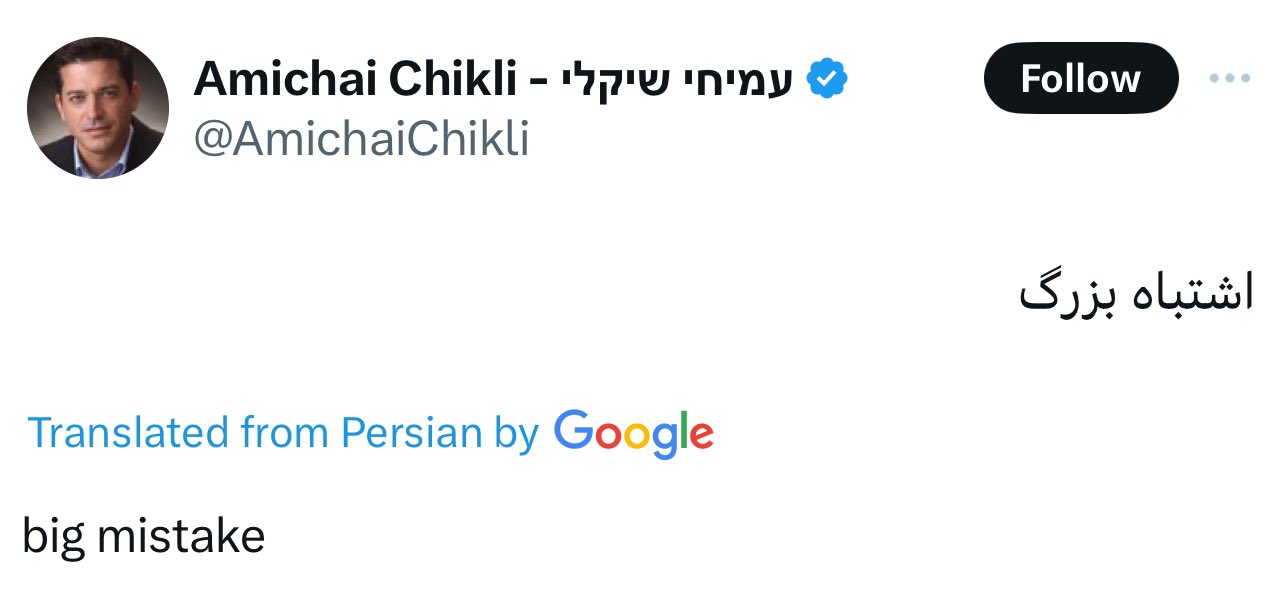Click the word "mistake" in the translation

pyautogui.click(x=181, y=537)
